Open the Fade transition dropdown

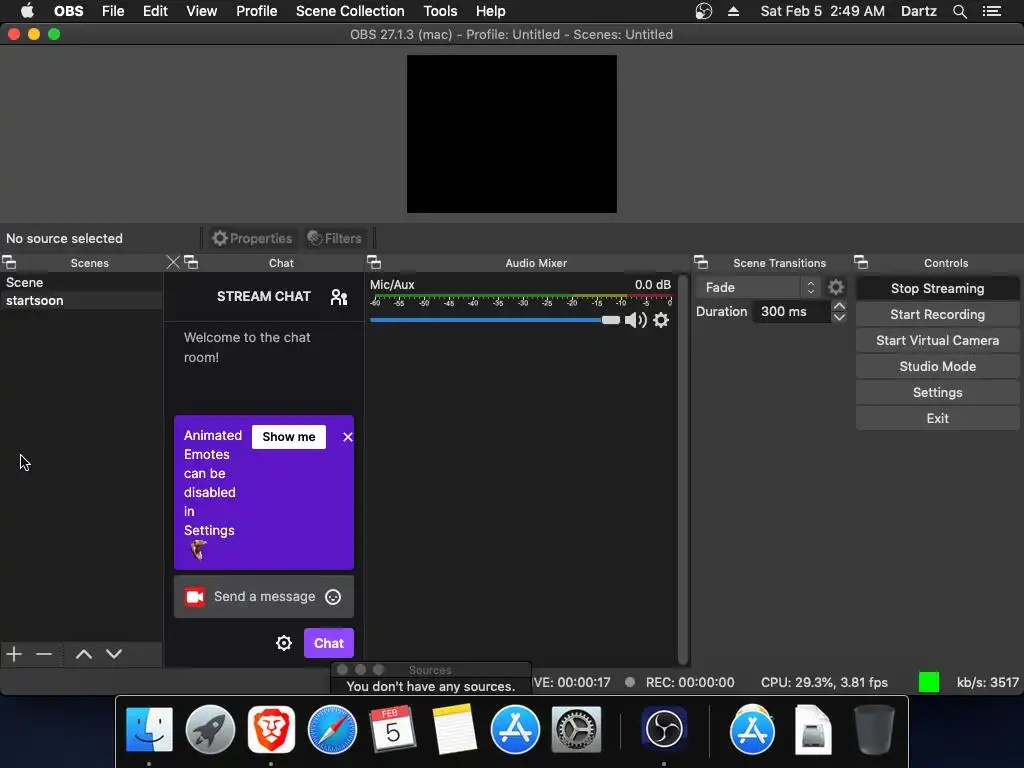coord(758,287)
